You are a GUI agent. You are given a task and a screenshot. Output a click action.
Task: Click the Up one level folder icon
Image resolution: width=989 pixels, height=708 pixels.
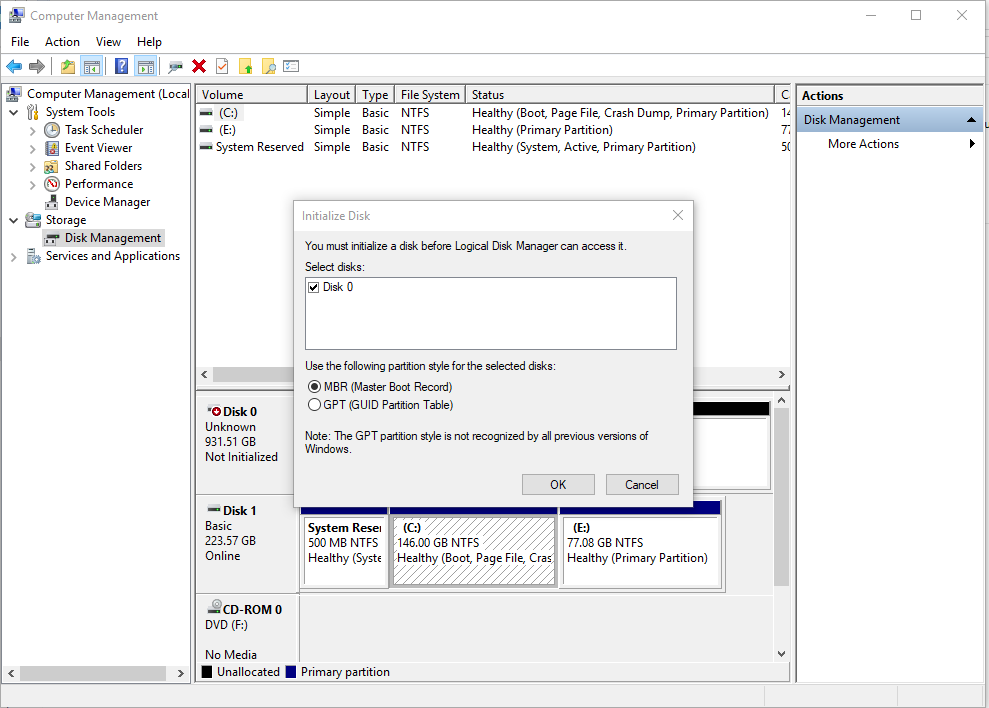pos(68,66)
